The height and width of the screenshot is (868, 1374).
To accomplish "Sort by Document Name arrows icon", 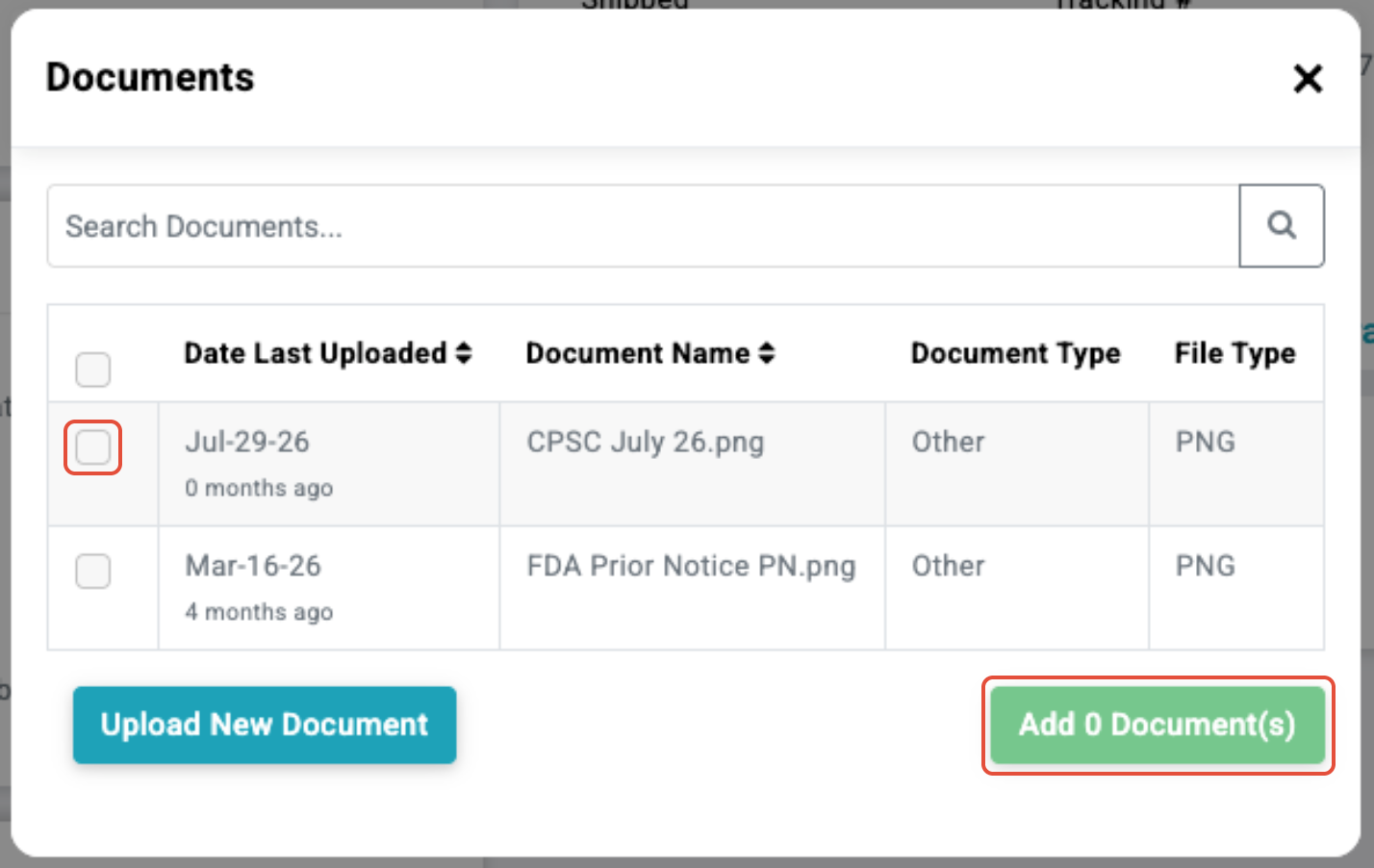I will pos(766,353).
